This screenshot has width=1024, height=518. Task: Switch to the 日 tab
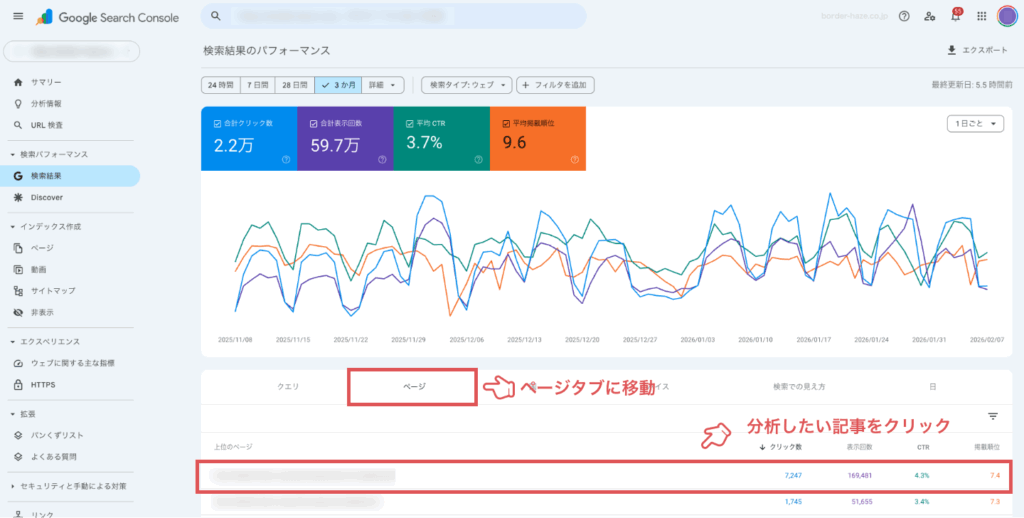tap(933, 387)
